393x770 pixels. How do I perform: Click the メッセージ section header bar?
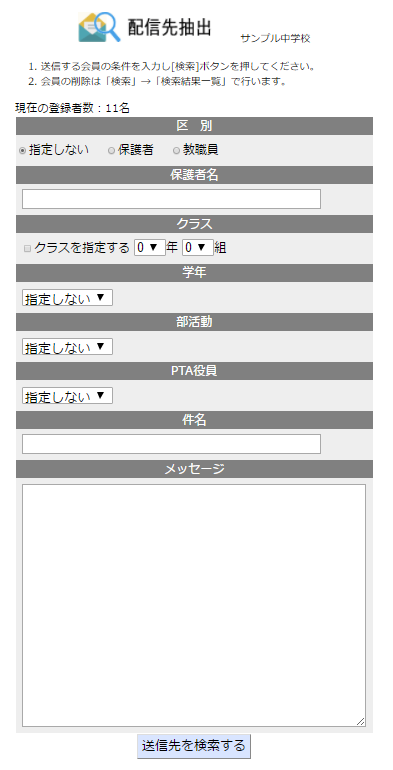tap(195, 469)
